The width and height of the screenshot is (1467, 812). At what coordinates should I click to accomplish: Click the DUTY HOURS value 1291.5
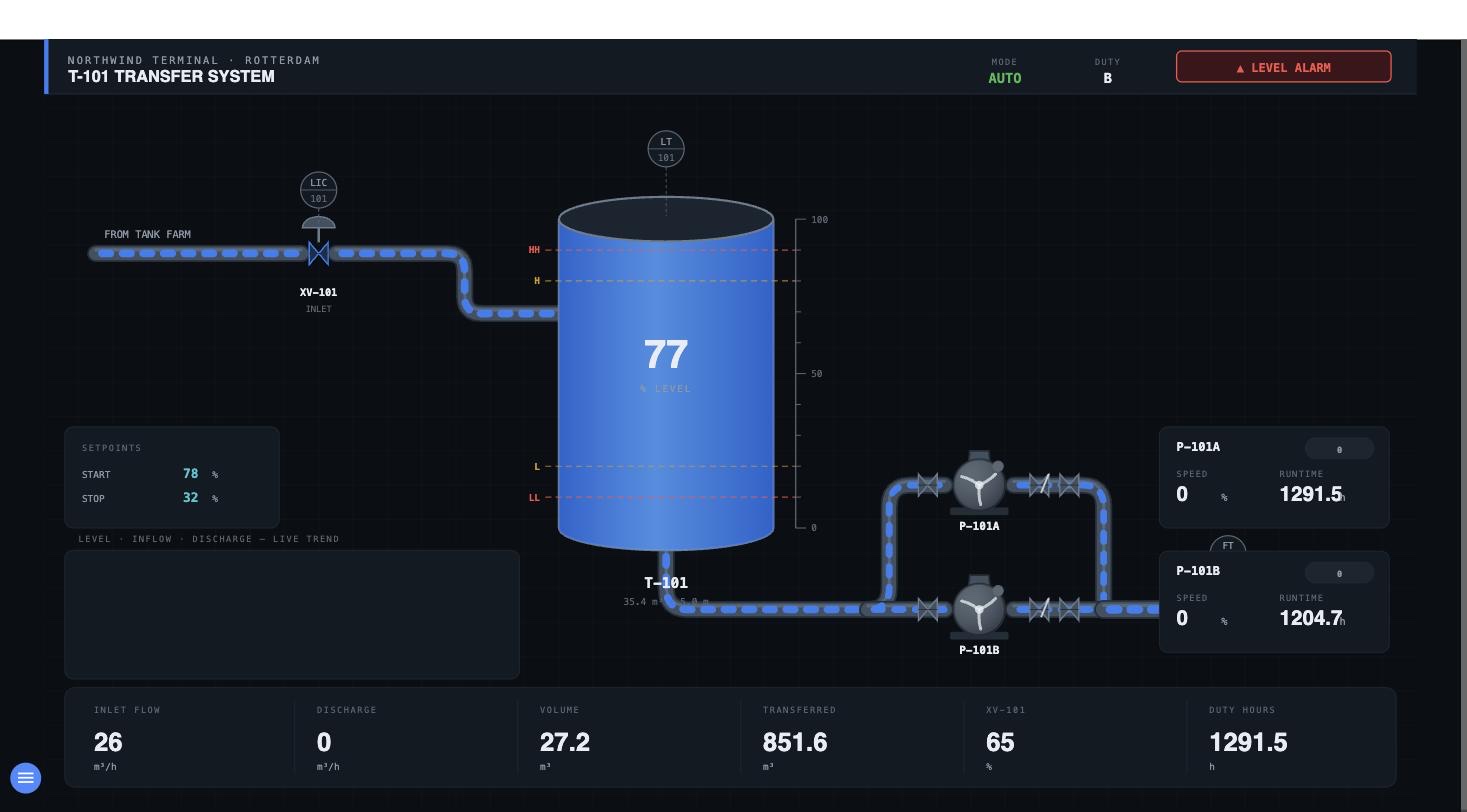(1248, 743)
